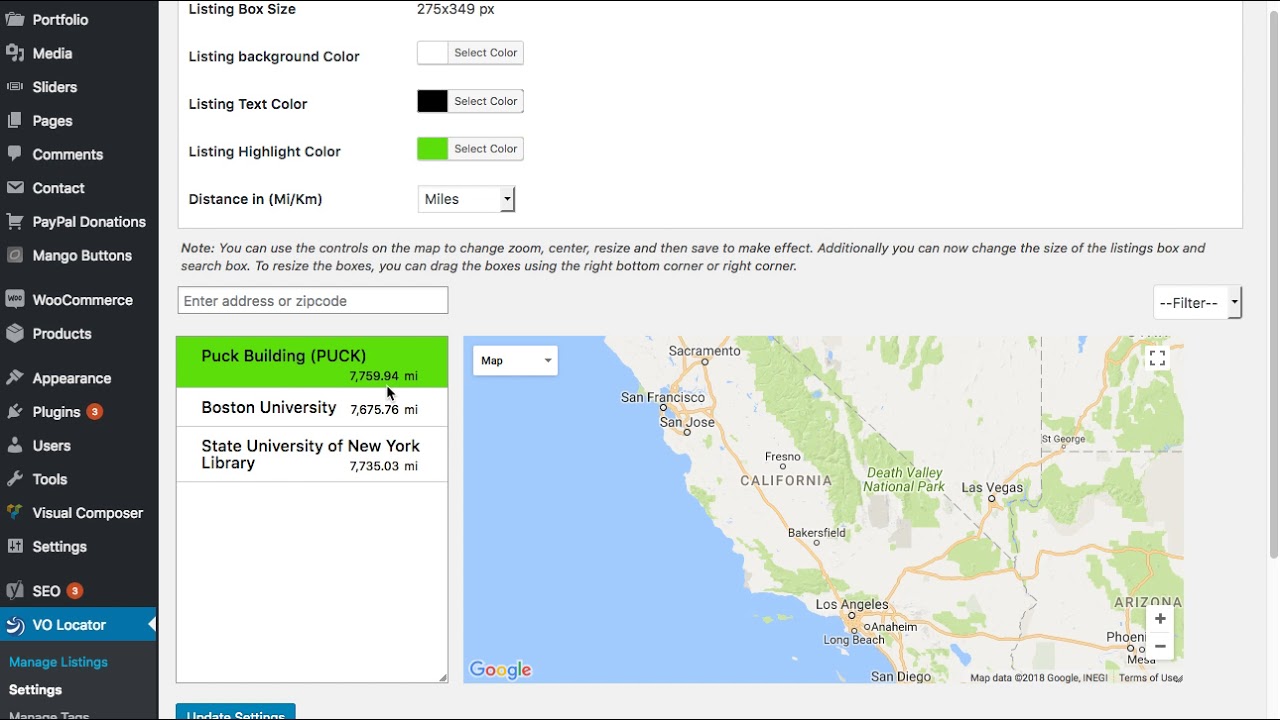This screenshot has width=1280, height=720.
Task: Toggle fullscreen view on the map
Action: tap(1157, 358)
